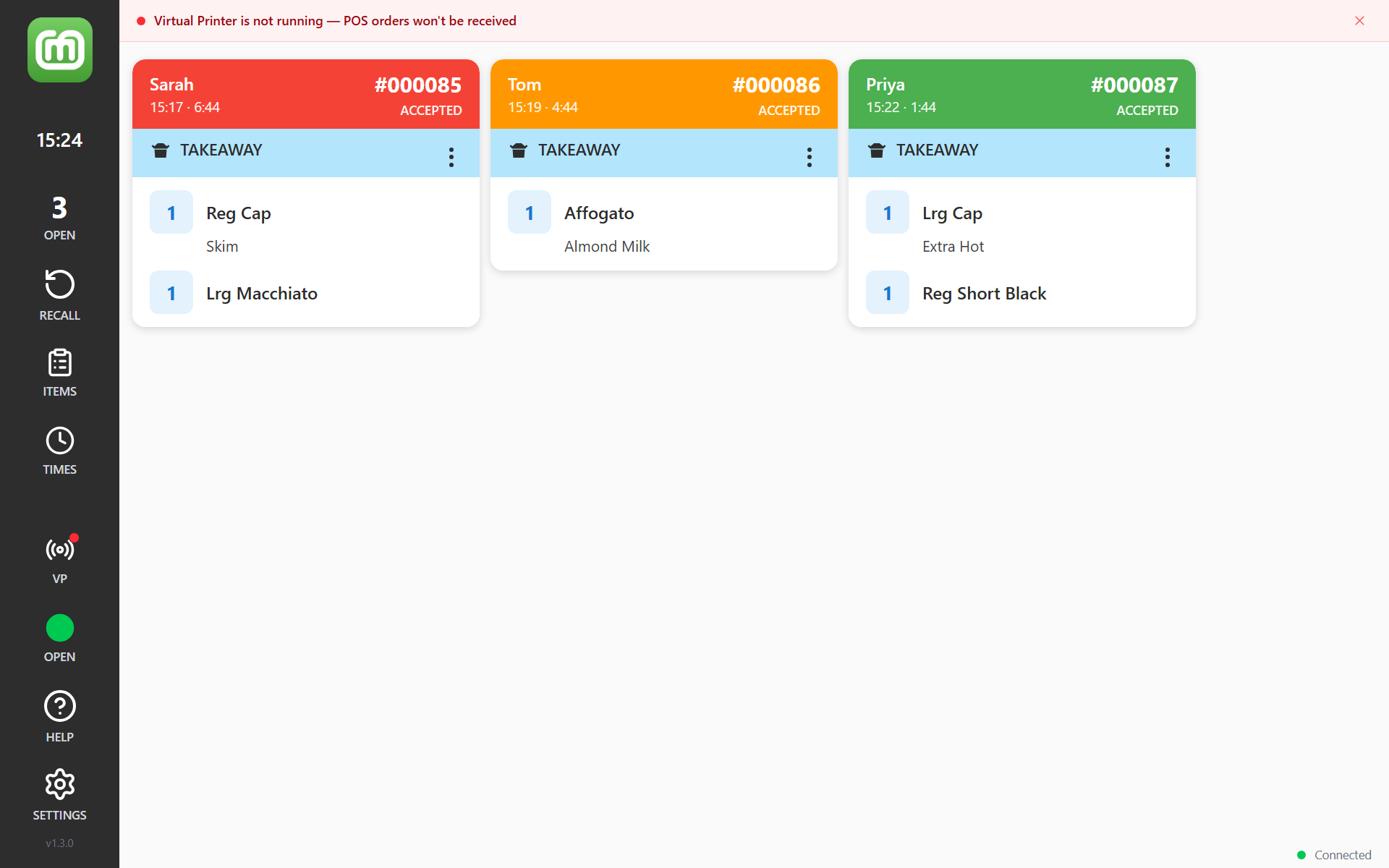1389x868 pixels.
Task: Click the green app logo icon
Action: (60, 50)
